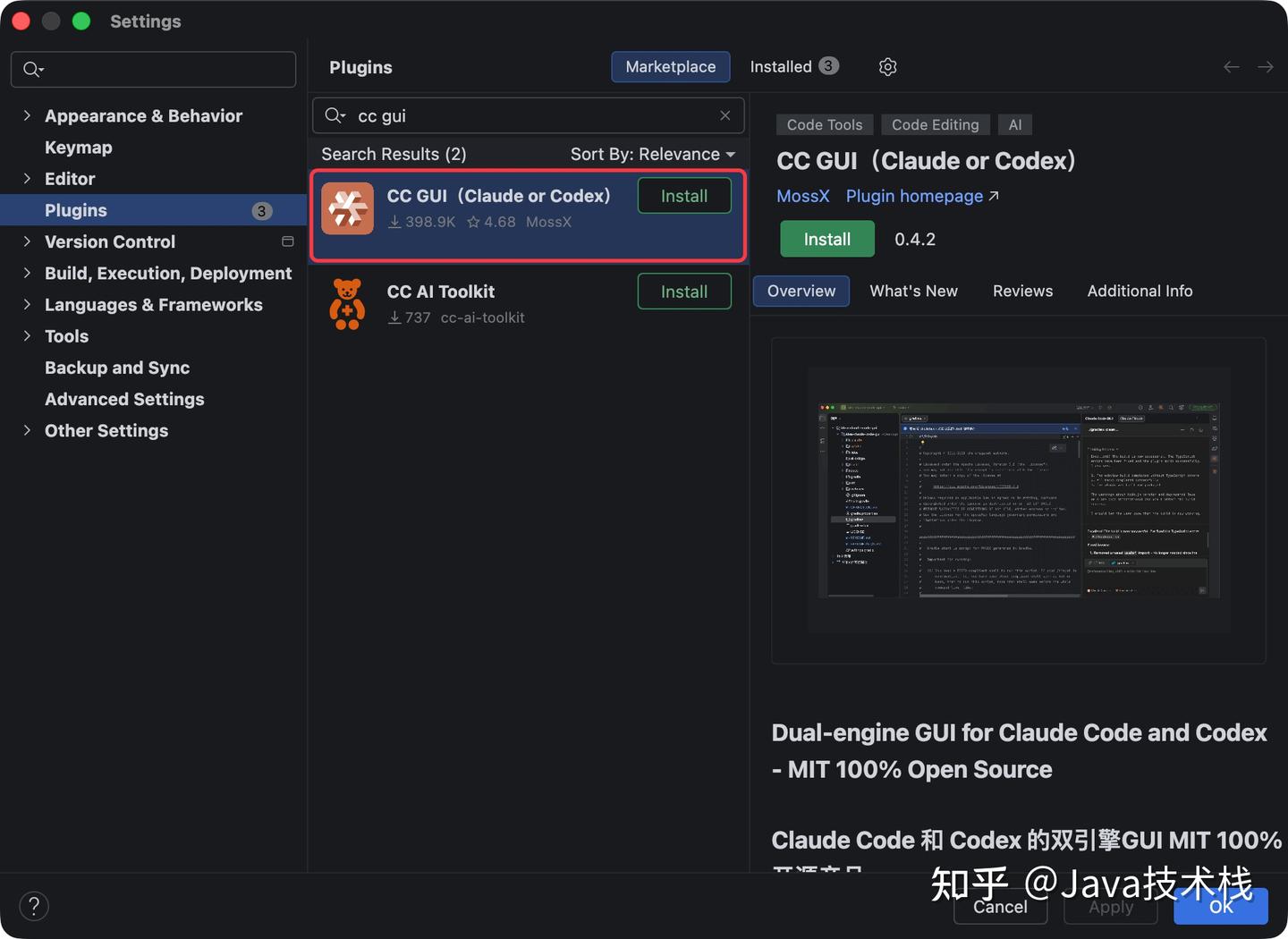Viewport: 1288px width, 939px height.
Task: Click the green Install button in details
Action: [x=827, y=239]
